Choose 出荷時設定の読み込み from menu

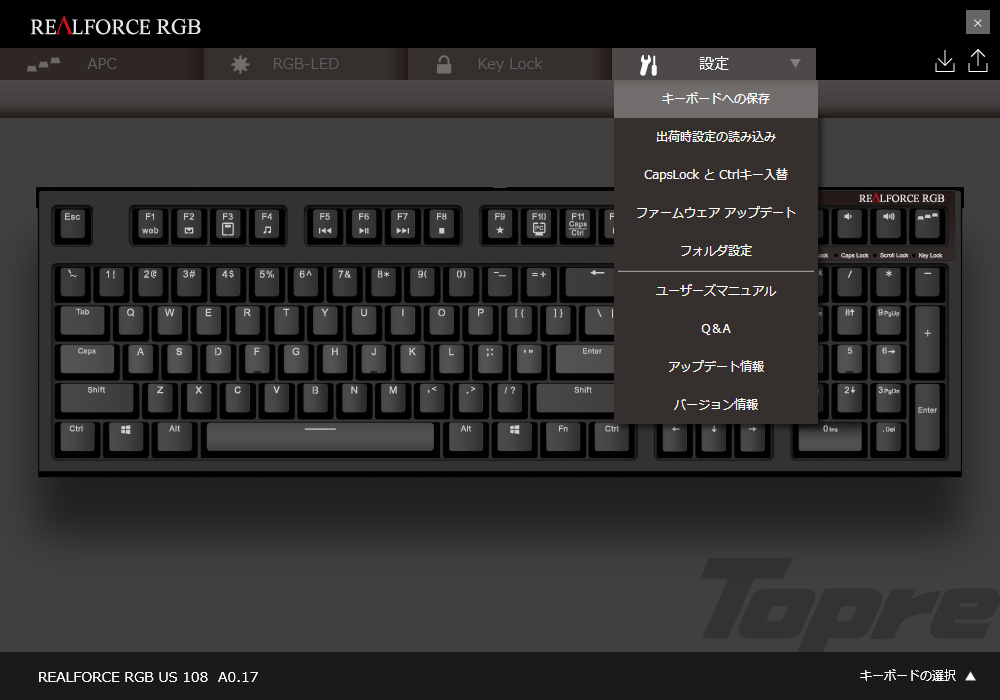[716, 136]
